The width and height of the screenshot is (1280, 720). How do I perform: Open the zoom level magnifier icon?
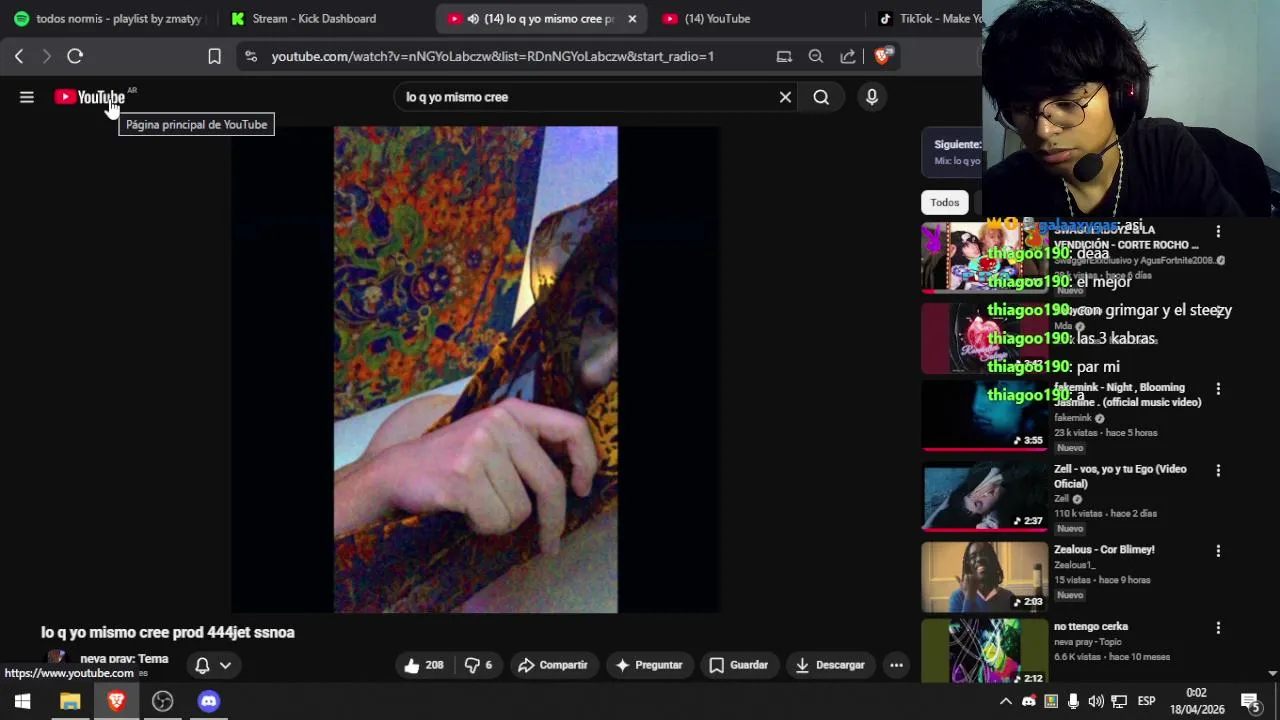[816, 56]
